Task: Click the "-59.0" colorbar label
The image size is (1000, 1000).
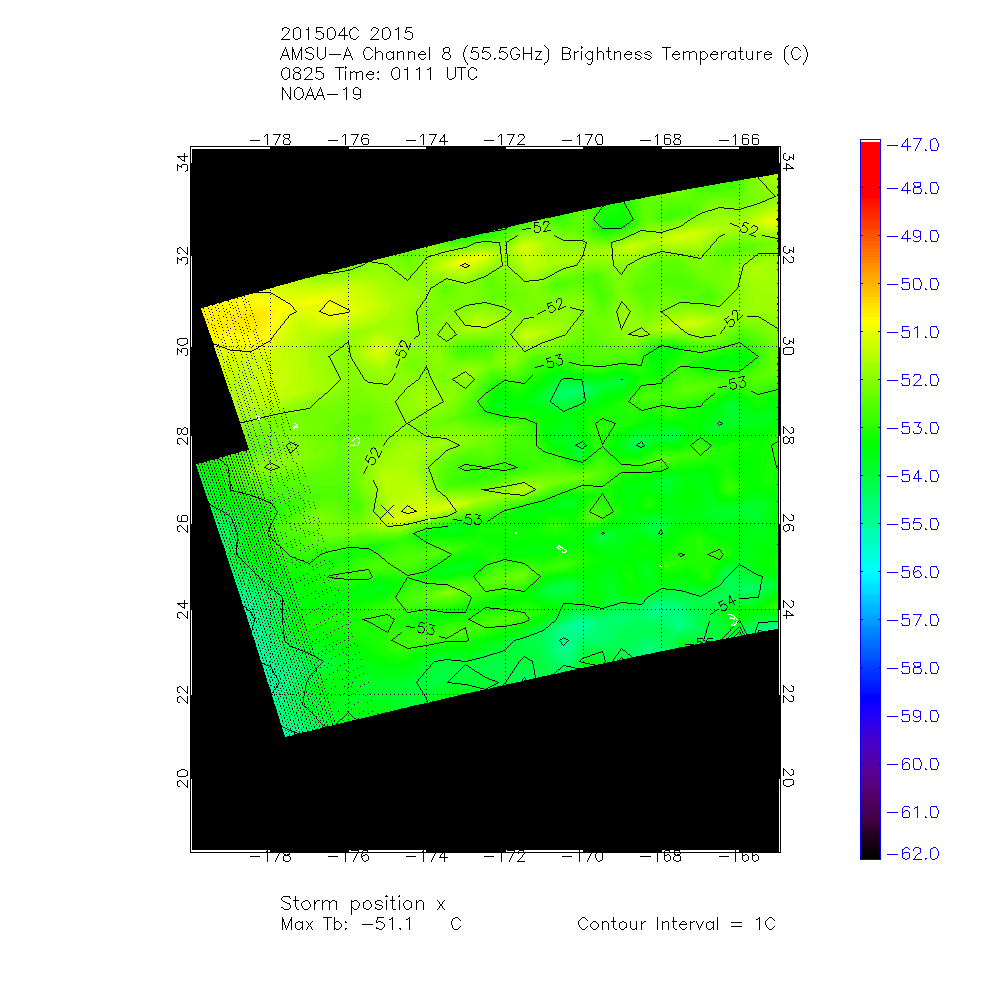Action: click(913, 716)
